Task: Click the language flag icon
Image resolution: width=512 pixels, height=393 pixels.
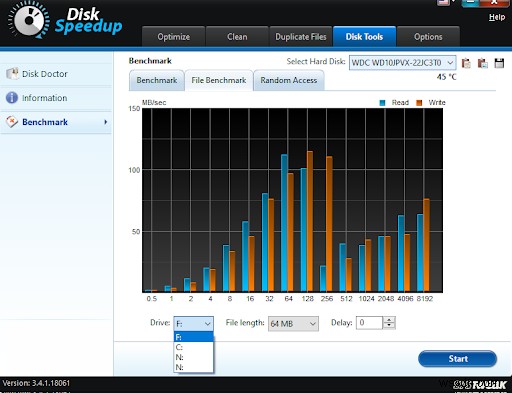Action: [443, 2]
